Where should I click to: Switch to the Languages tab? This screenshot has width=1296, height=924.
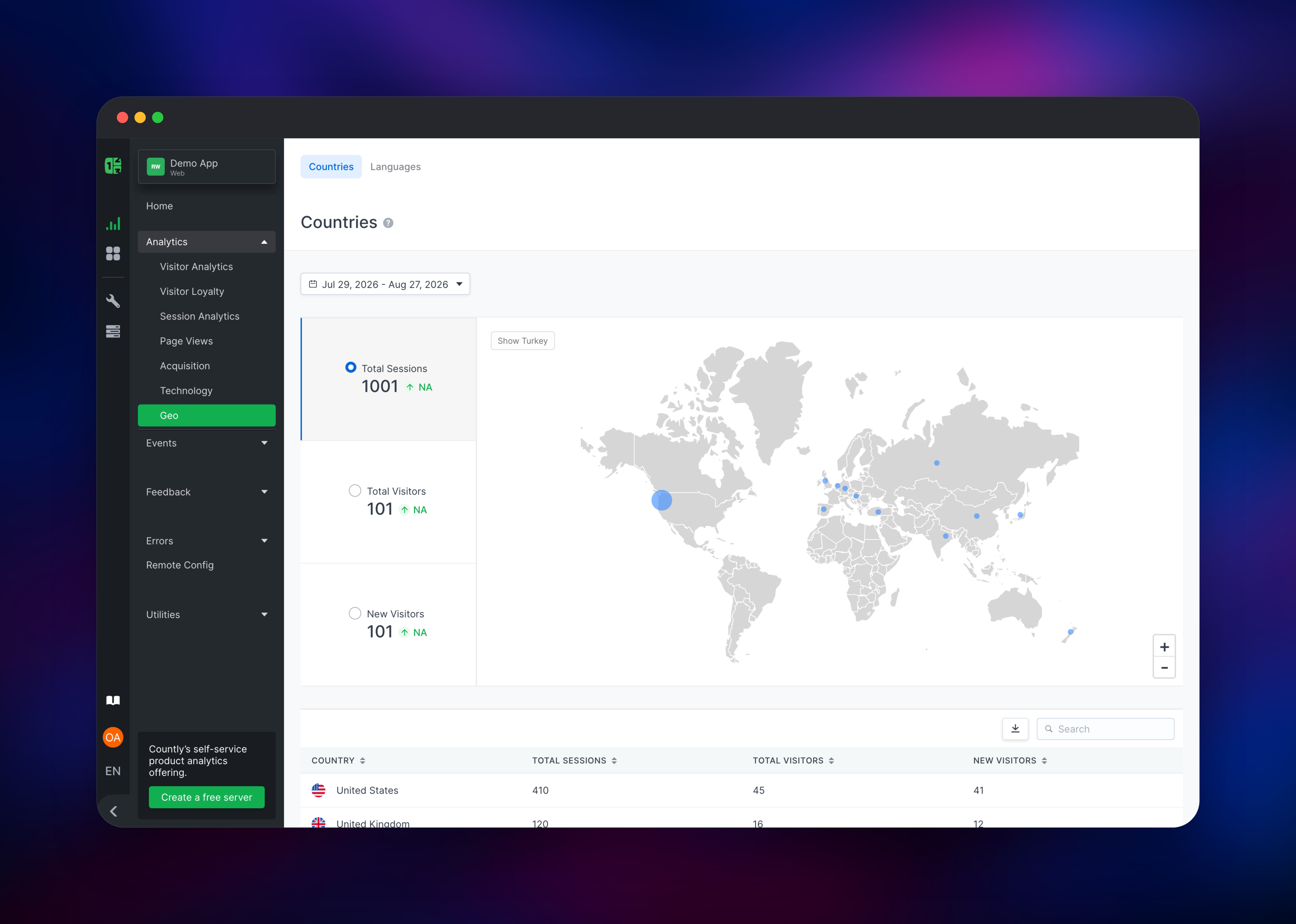[x=396, y=167]
